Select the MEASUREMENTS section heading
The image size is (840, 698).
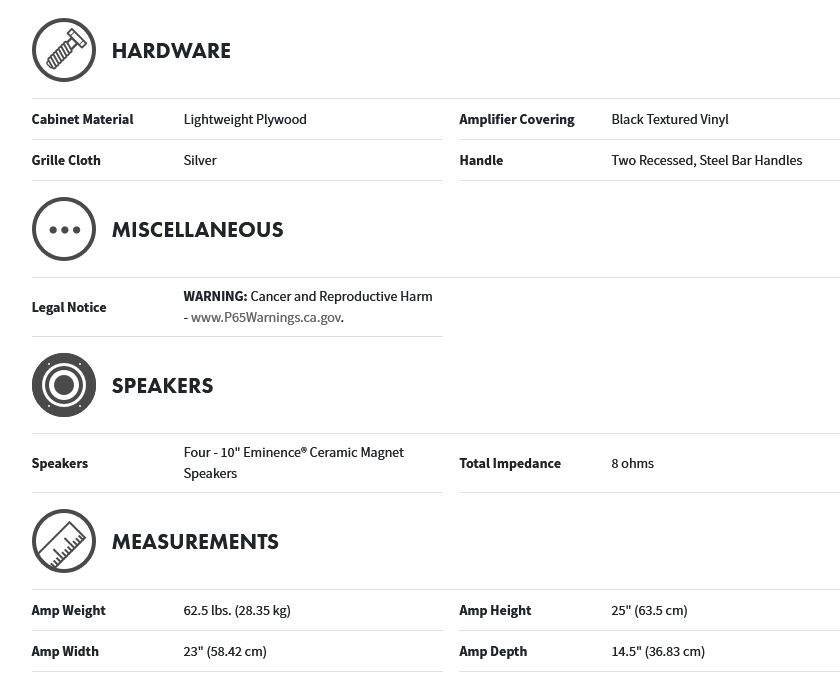[x=196, y=542]
